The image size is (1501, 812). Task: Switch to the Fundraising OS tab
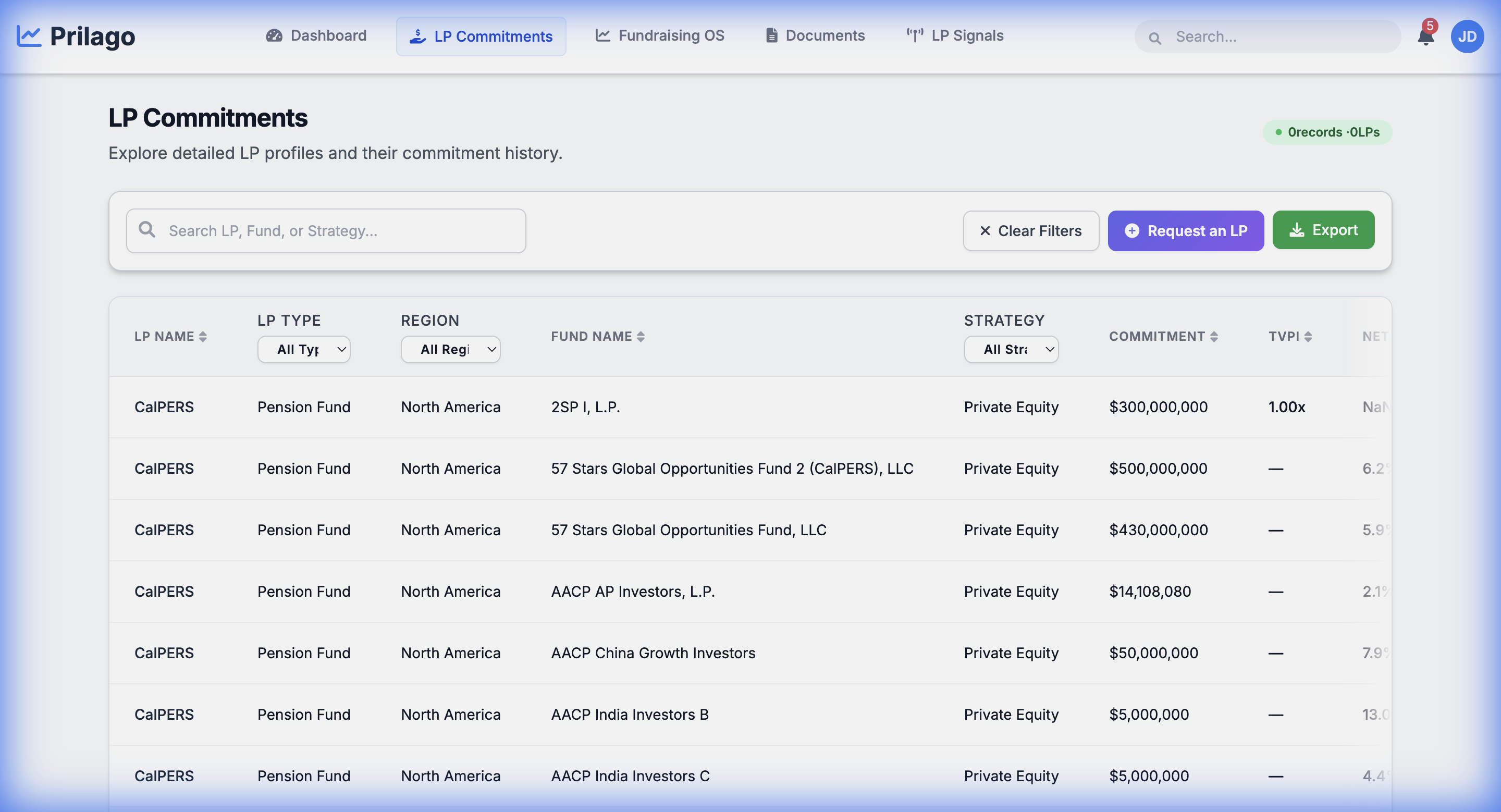coord(660,35)
